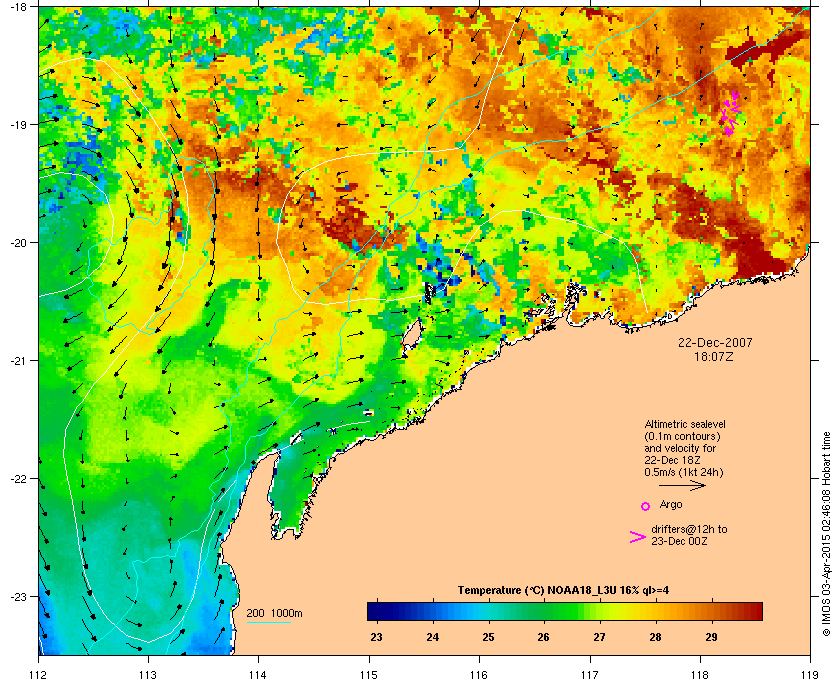This screenshot has width=840, height=680.
Task: Click the longitude axis label 113
Action: pyautogui.click(x=148, y=674)
